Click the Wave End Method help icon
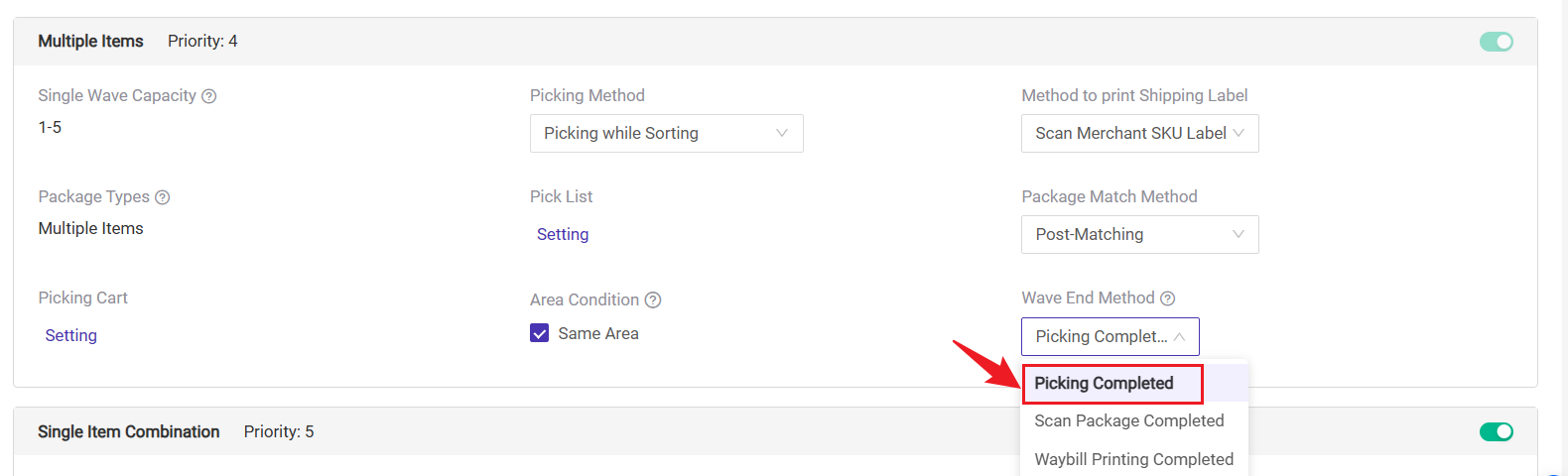1568x476 pixels. (x=1168, y=298)
